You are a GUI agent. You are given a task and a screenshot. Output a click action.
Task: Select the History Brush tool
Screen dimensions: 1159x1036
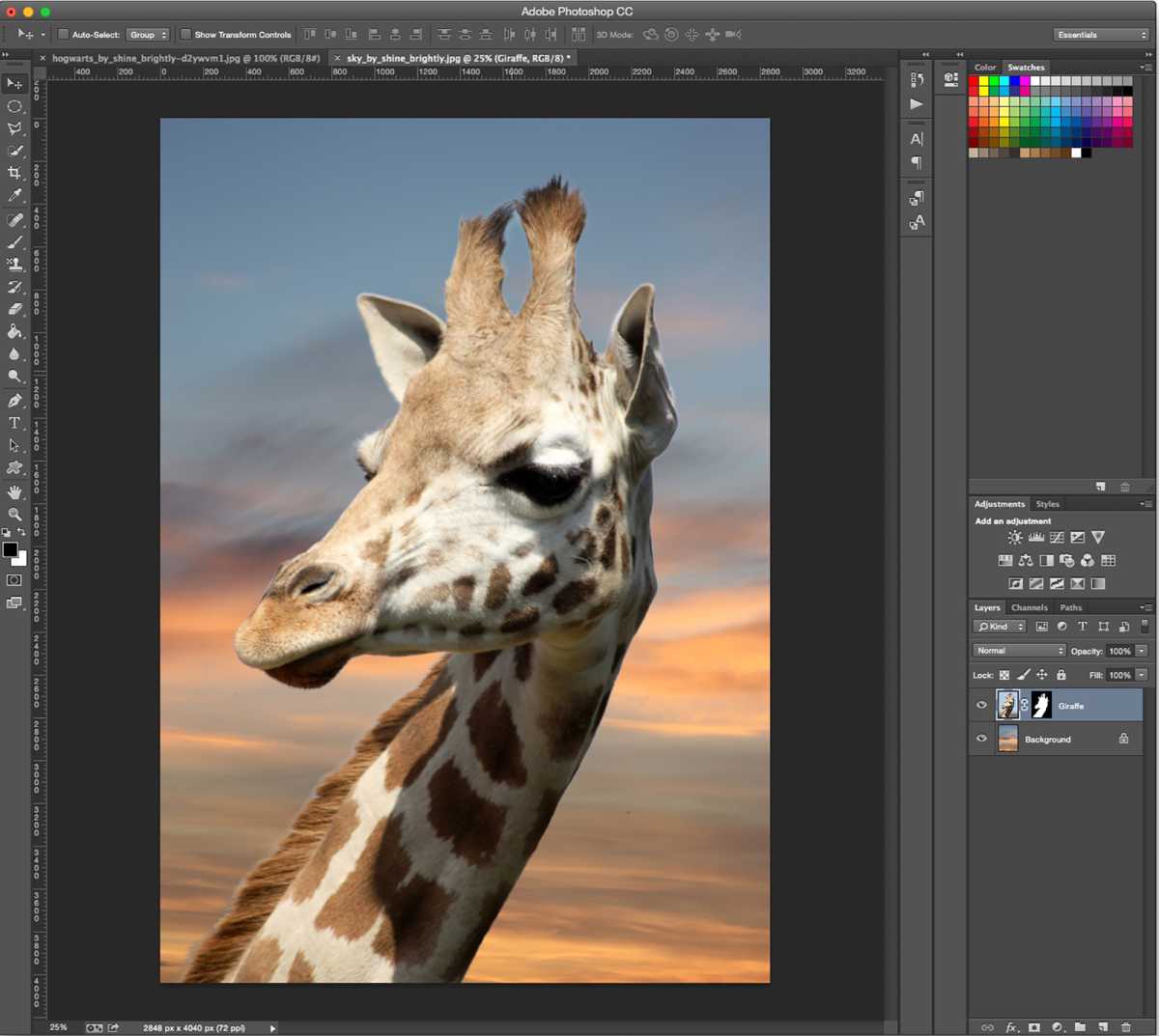(x=14, y=287)
